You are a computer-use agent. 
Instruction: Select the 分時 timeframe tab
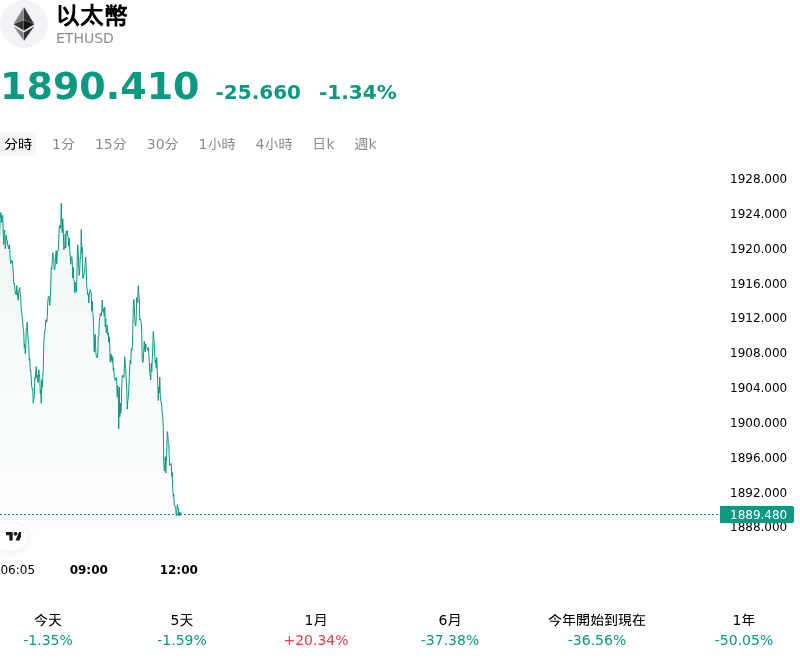point(18,144)
